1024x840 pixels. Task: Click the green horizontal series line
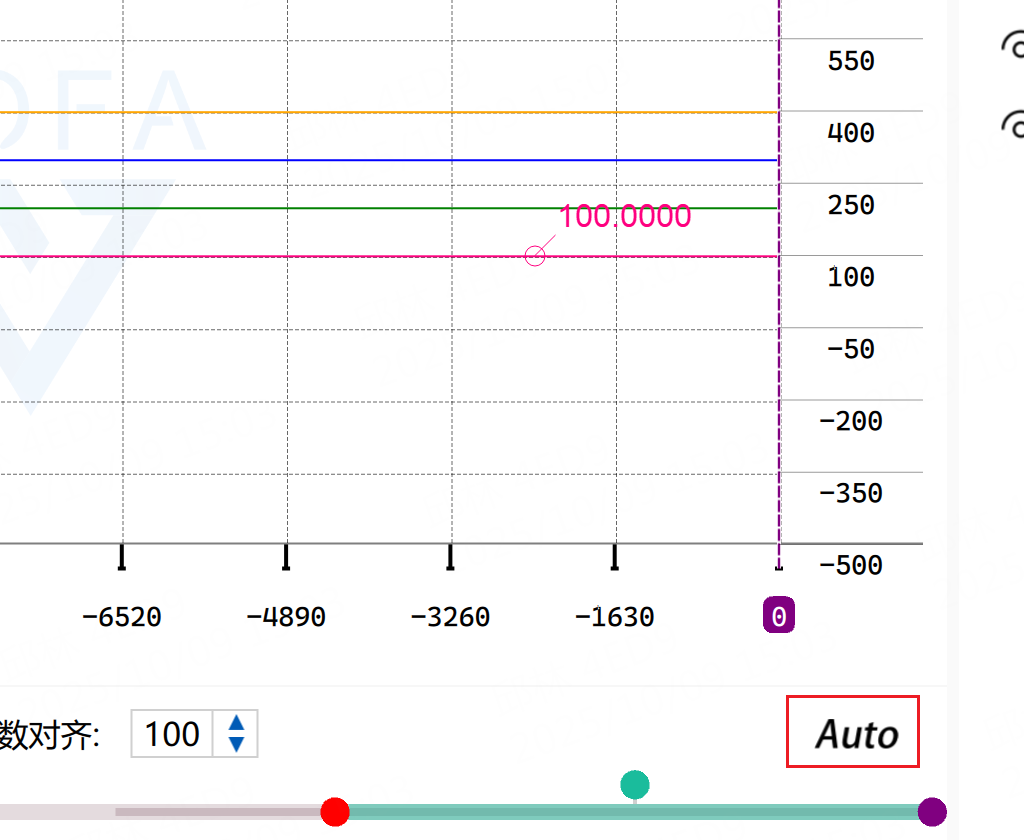point(389,208)
